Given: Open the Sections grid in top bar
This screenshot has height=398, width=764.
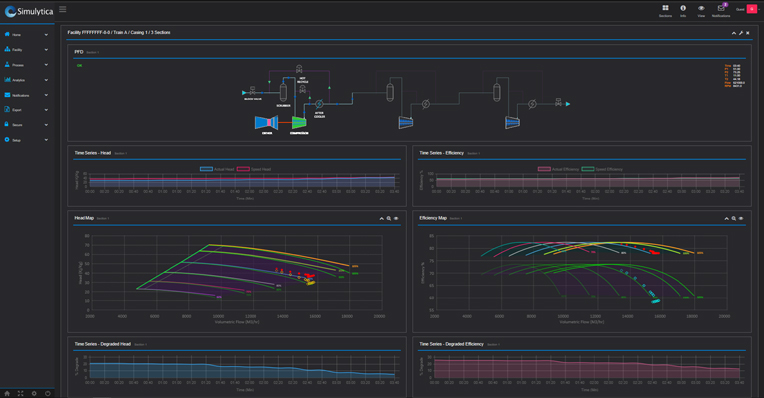Looking at the screenshot, I should [665, 8].
